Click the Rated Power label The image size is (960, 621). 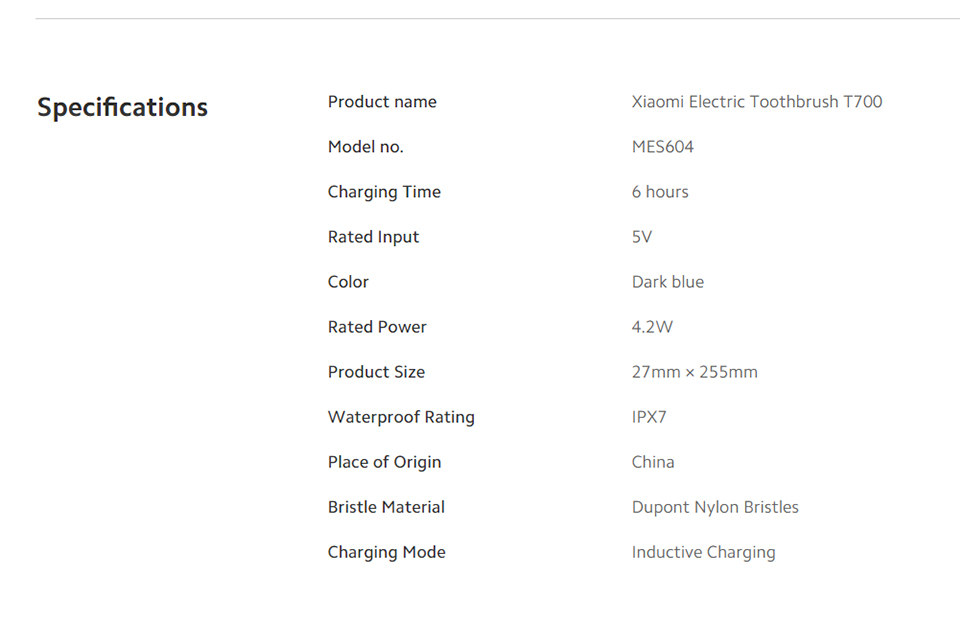(377, 327)
